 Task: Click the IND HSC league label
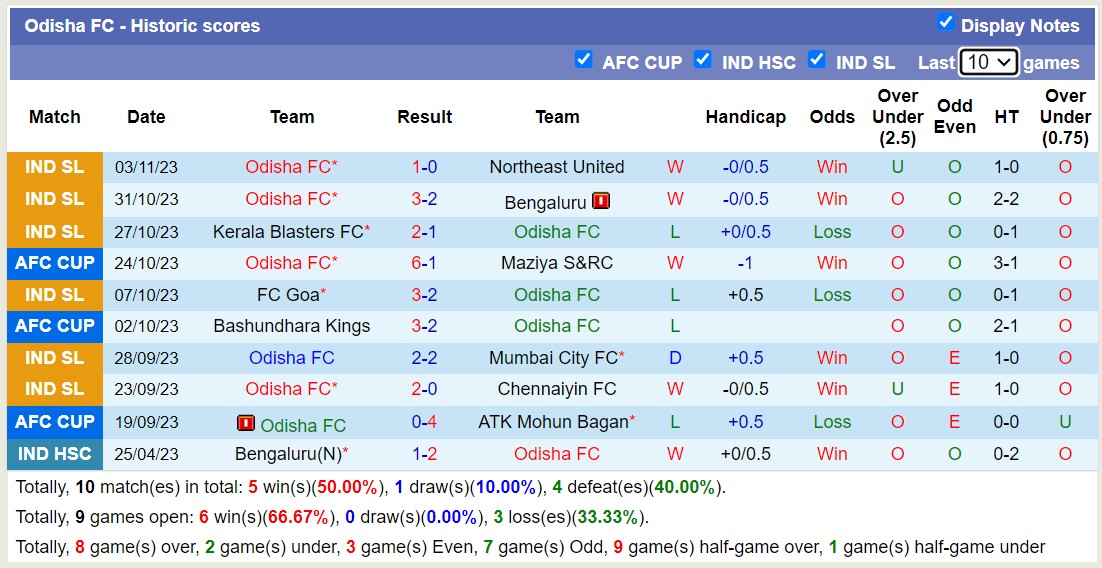click(x=55, y=454)
